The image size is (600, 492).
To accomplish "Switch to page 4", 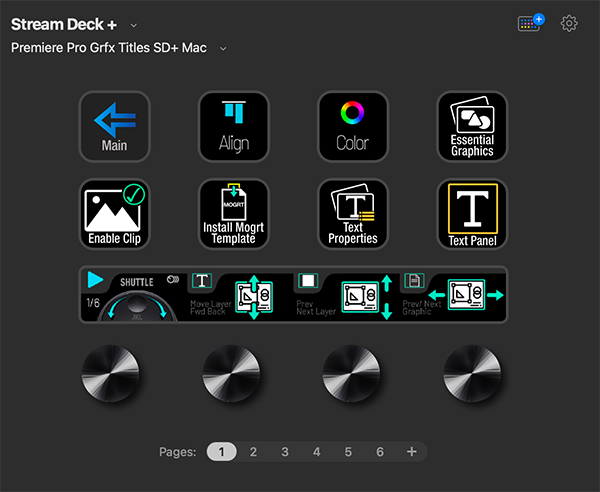I will pyautogui.click(x=316, y=452).
